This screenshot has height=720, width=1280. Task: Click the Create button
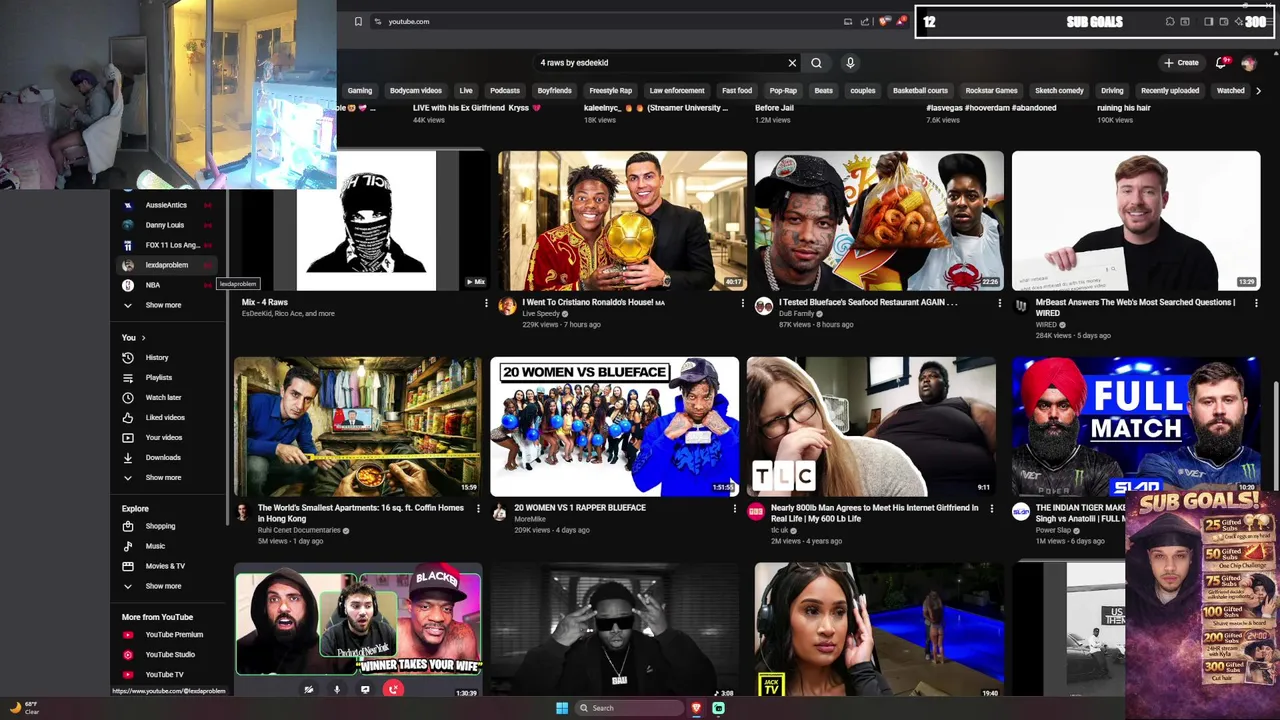[x=1181, y=63]
